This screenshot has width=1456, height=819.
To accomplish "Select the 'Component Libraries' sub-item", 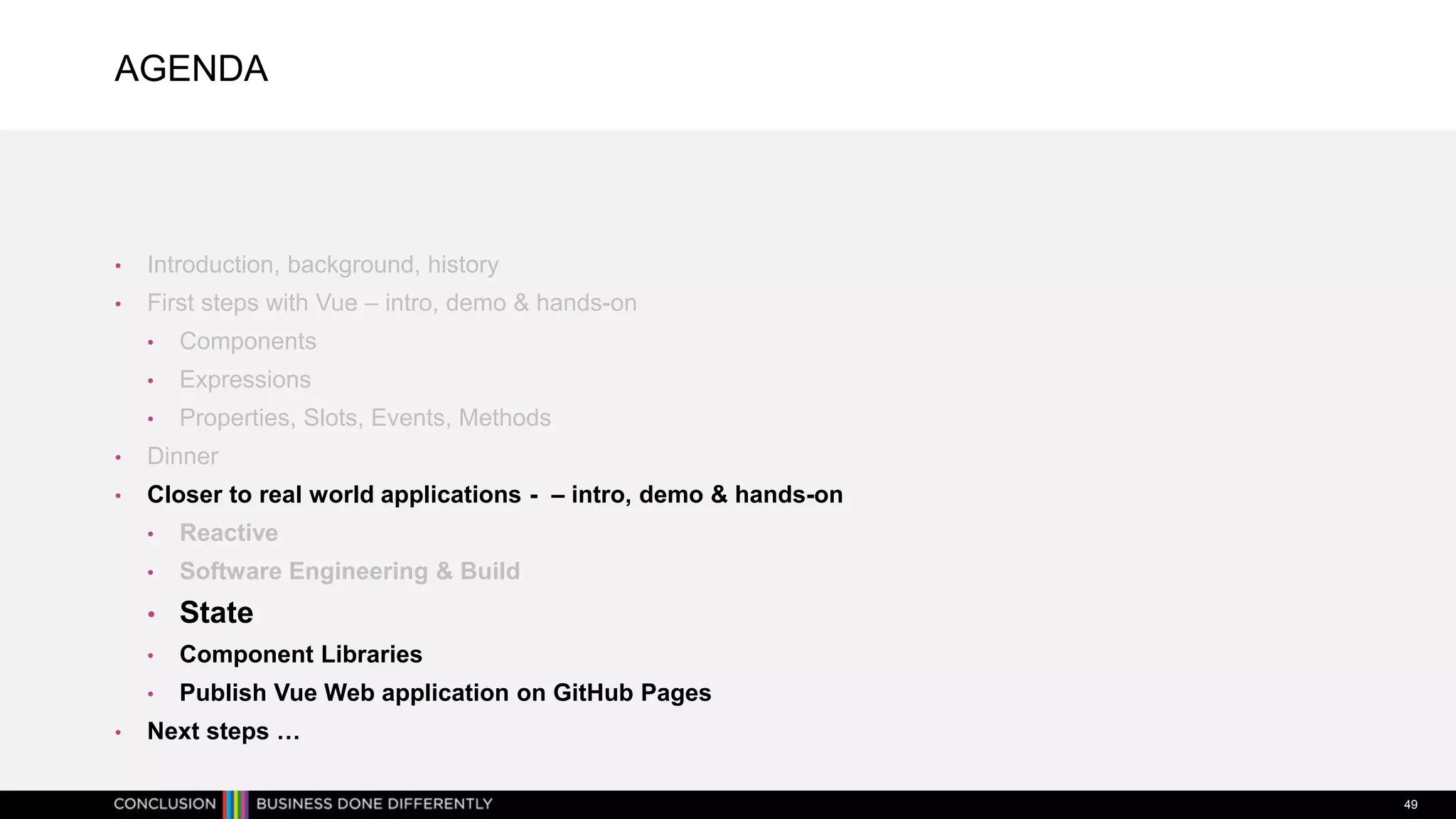I will tap(301, 654).
